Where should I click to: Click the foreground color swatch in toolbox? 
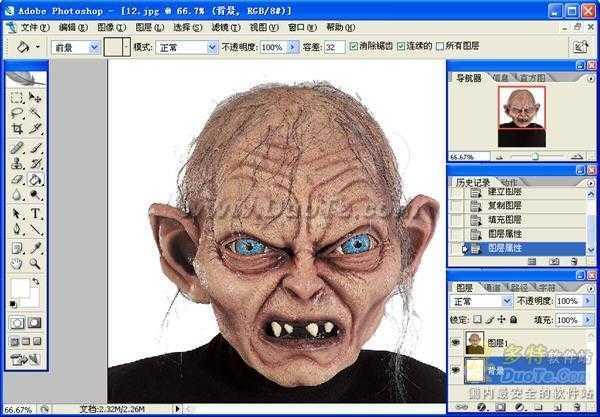coord(20,288)
